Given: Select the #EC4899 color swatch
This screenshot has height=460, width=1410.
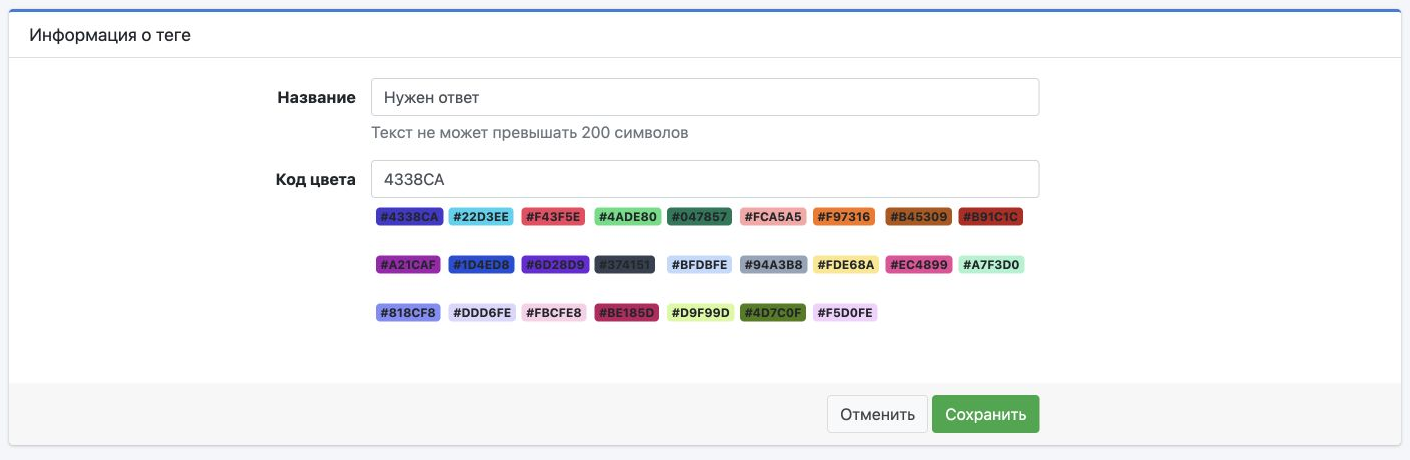Looking at the screenshot, I should pos(919,265).
